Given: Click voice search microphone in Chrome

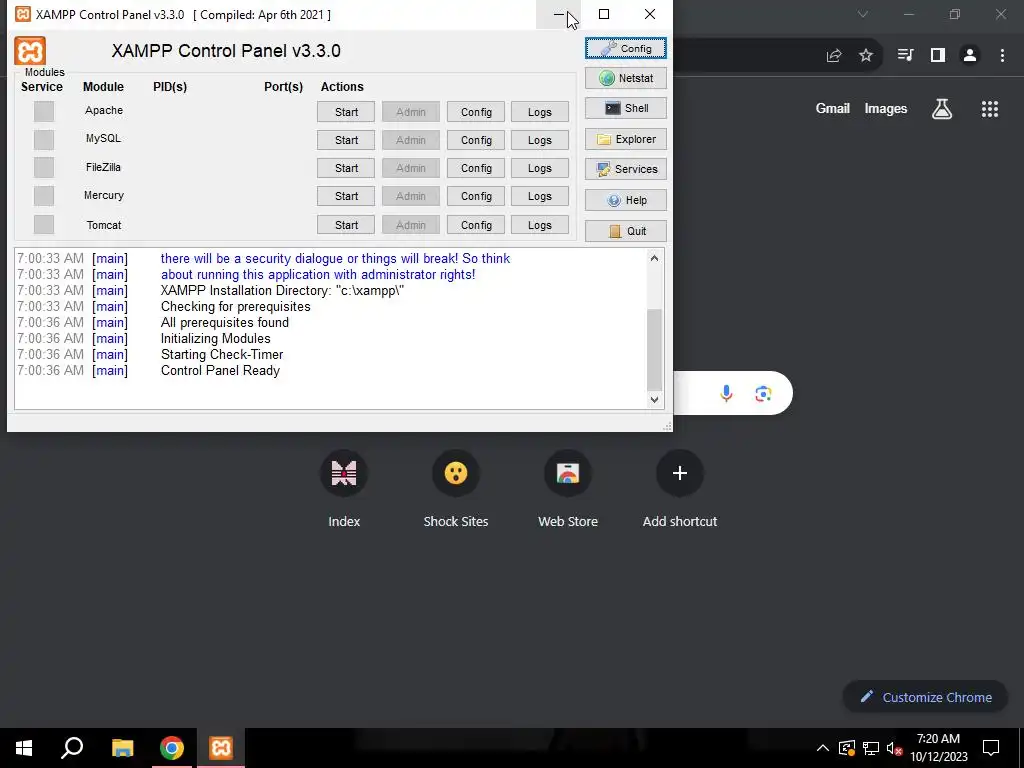Looking at the screenshot, I should 726,393.
